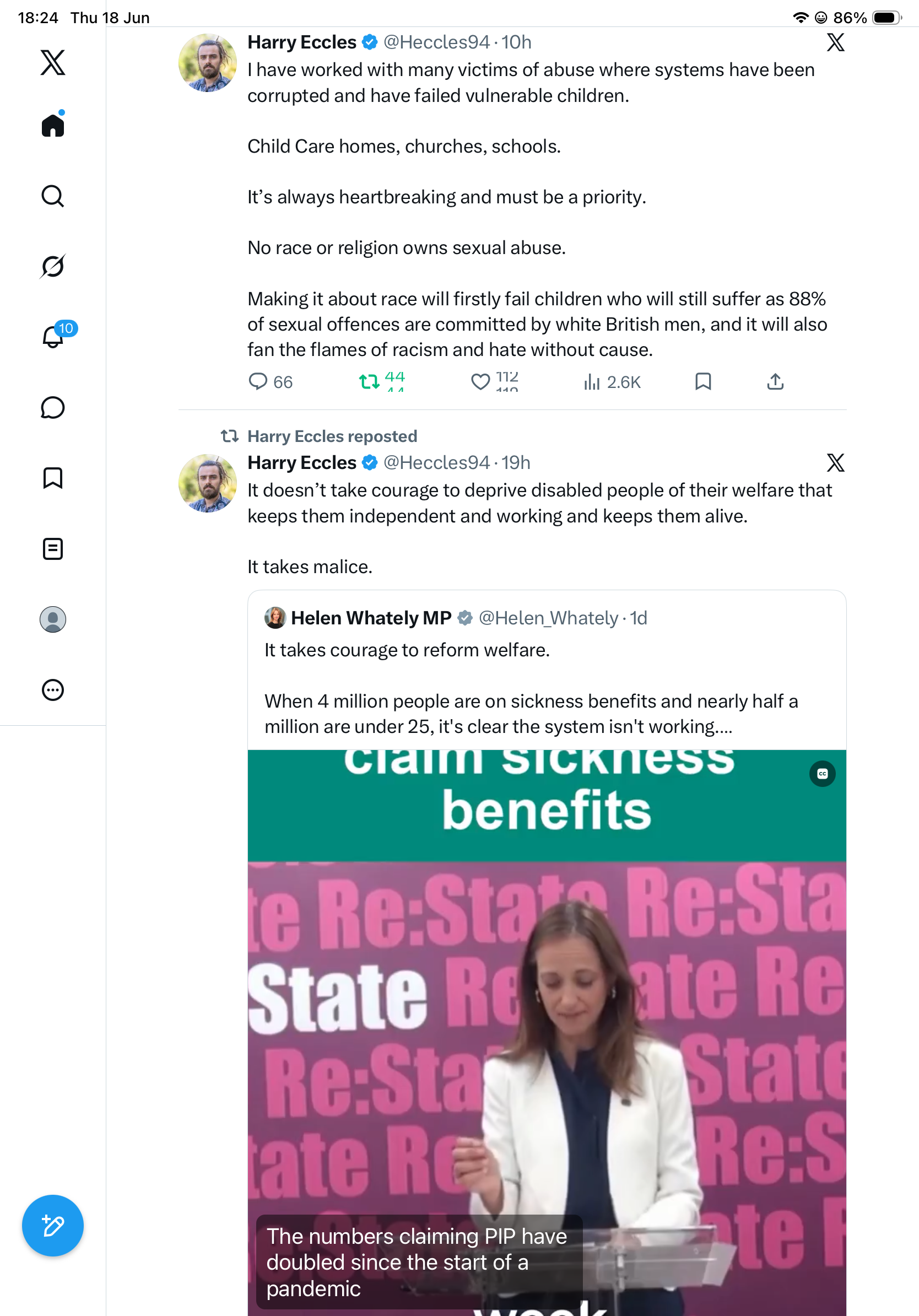Viewport: 919px width, 1316px height.
Task: Open Bookmarks from the sidebar
Action: 53,477
